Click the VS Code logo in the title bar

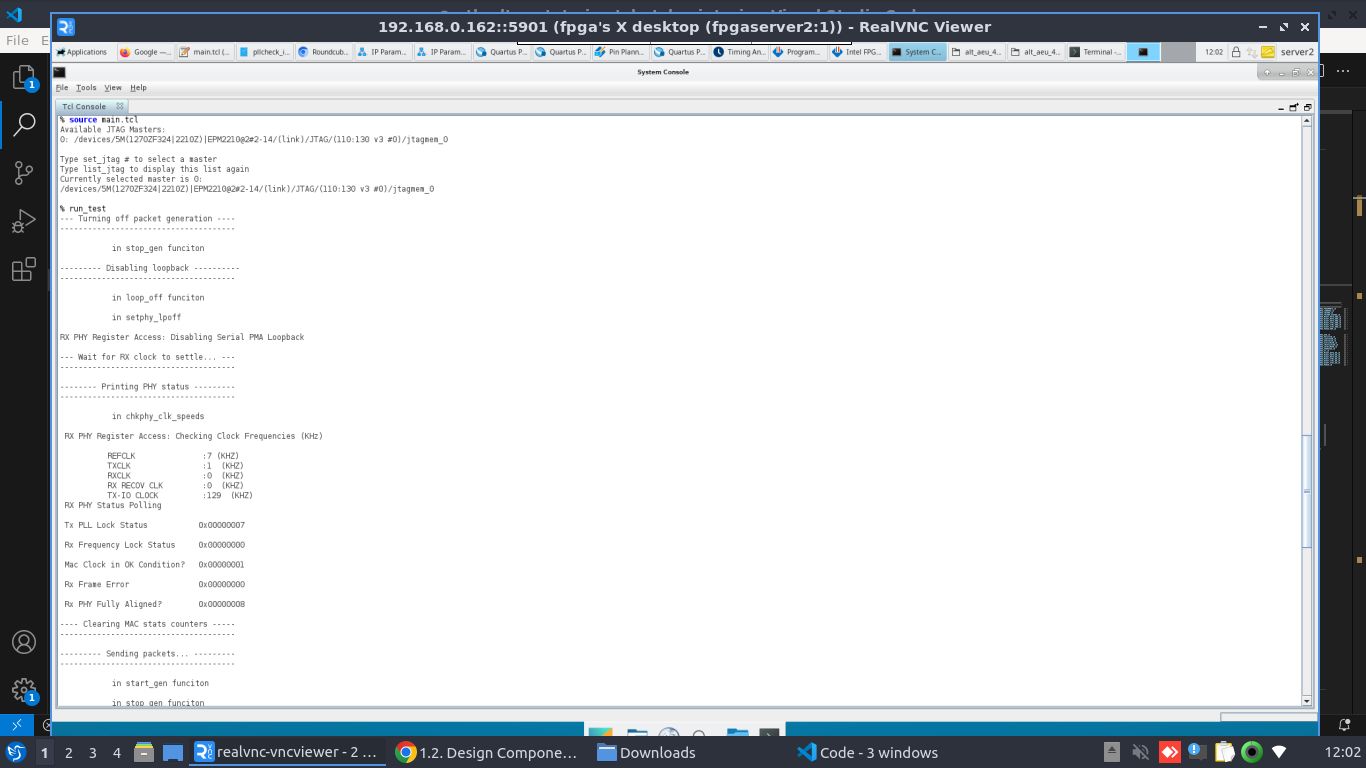pyautogui.click(x=14, y=15)
